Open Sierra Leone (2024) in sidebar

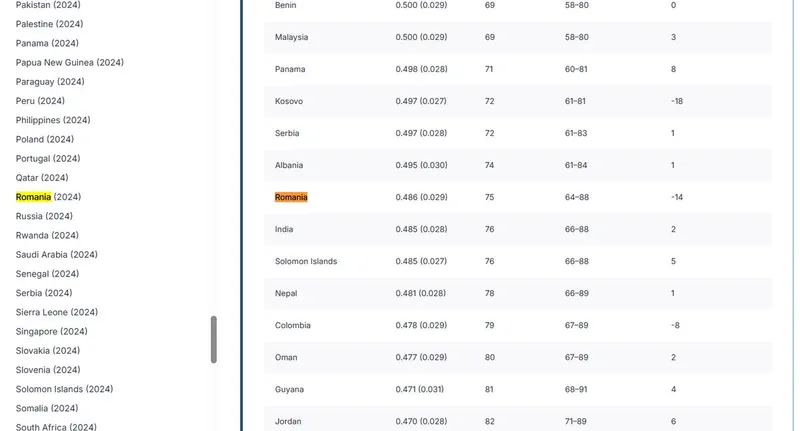coord(56,312)
